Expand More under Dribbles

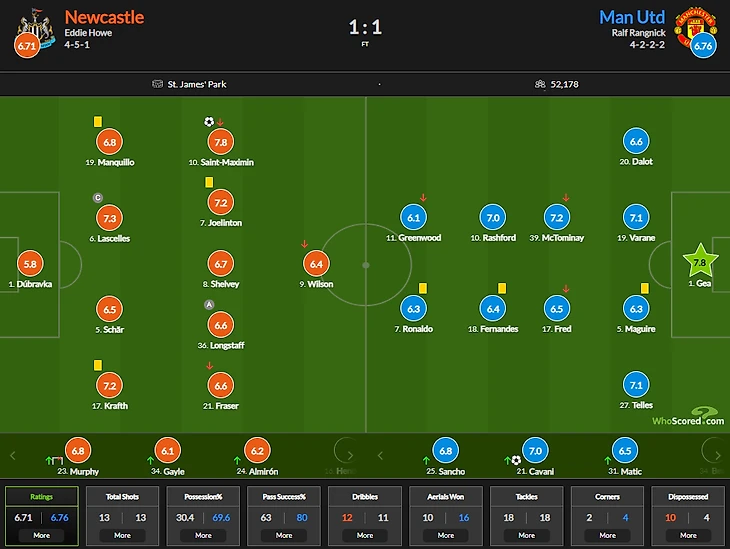coord(365,535)
